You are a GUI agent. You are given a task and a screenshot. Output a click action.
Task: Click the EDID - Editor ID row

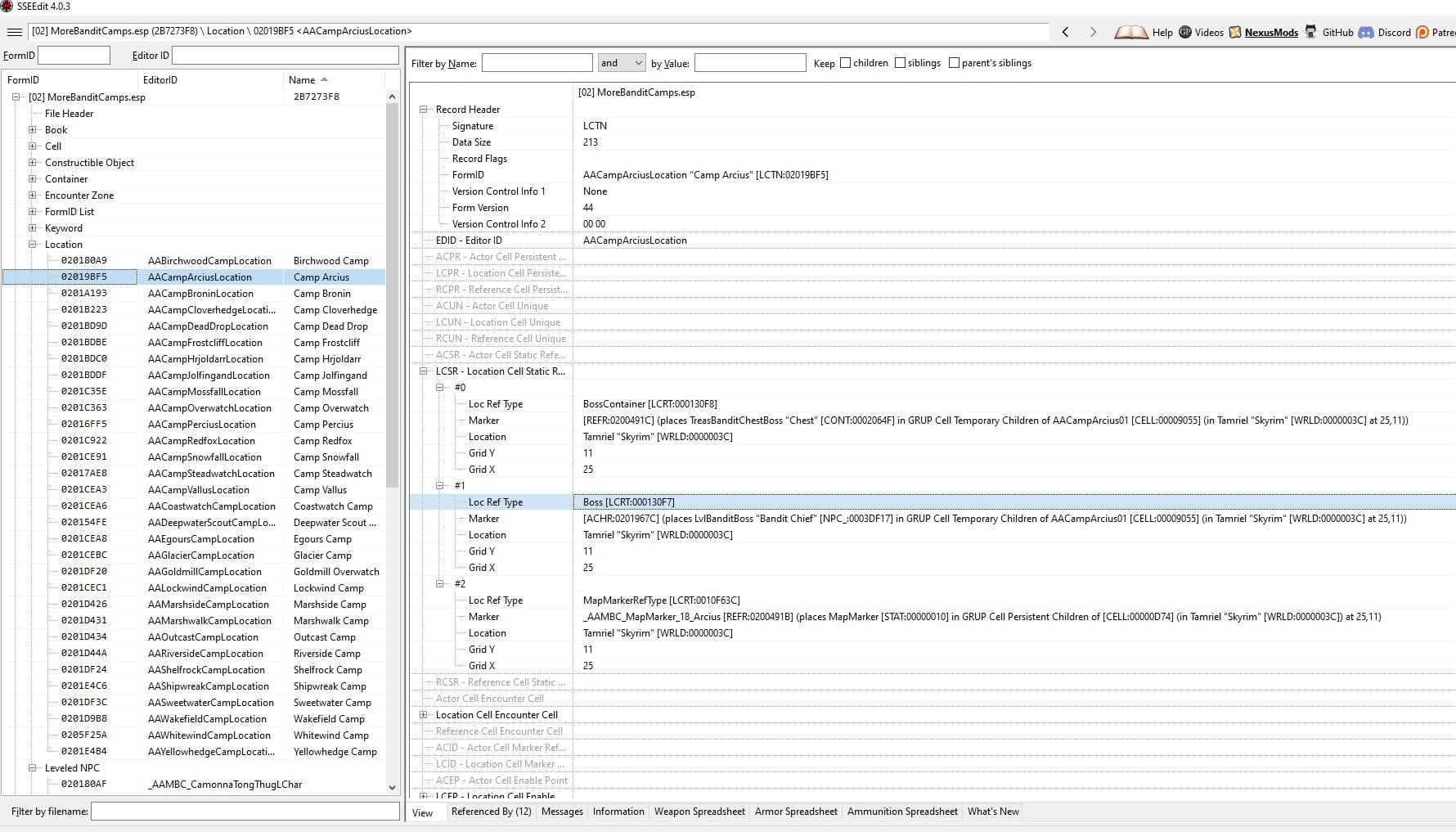click(x=932, y=240)
